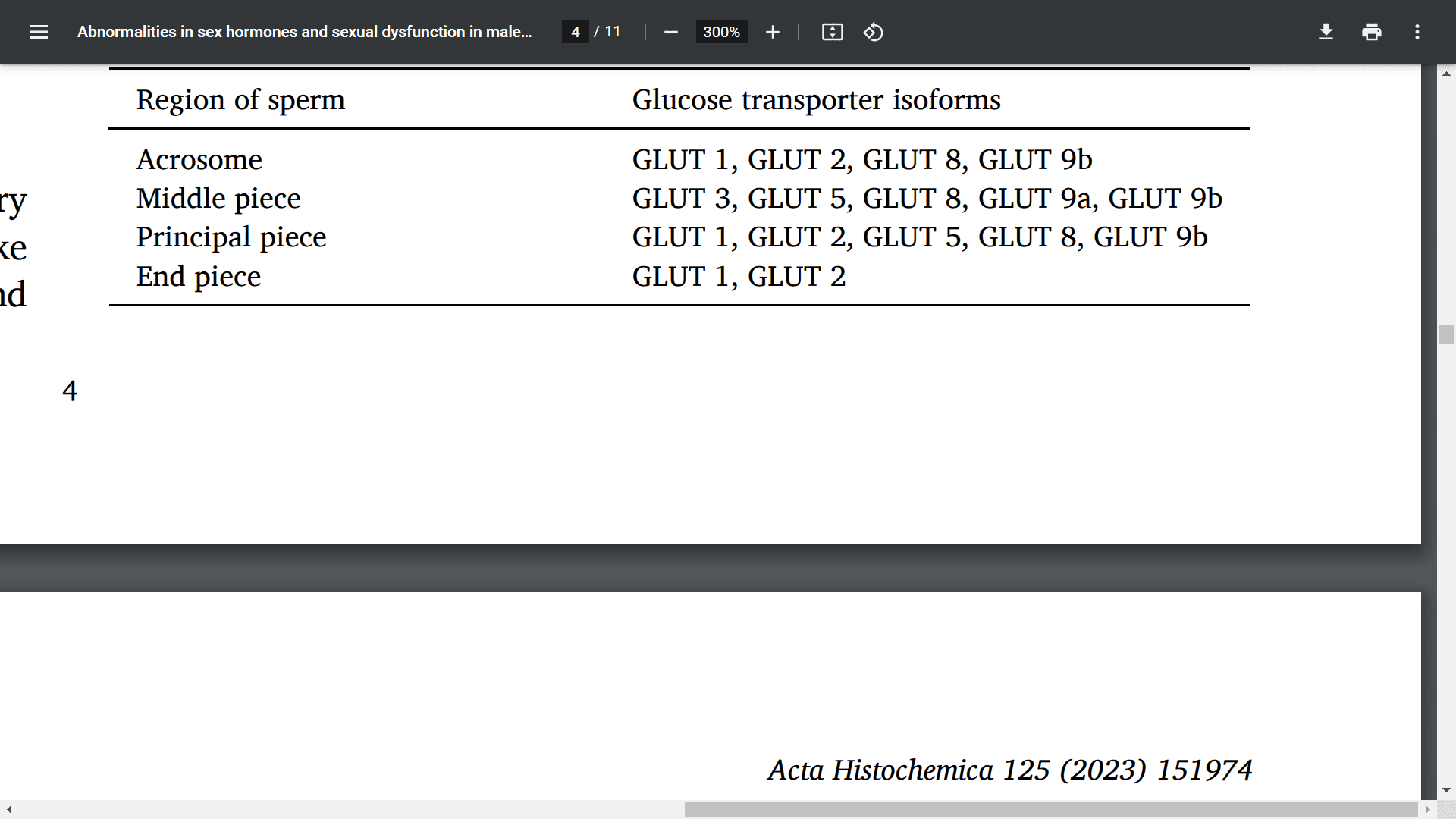Click the 300% zoom level input field

click(x=720, y=32)
